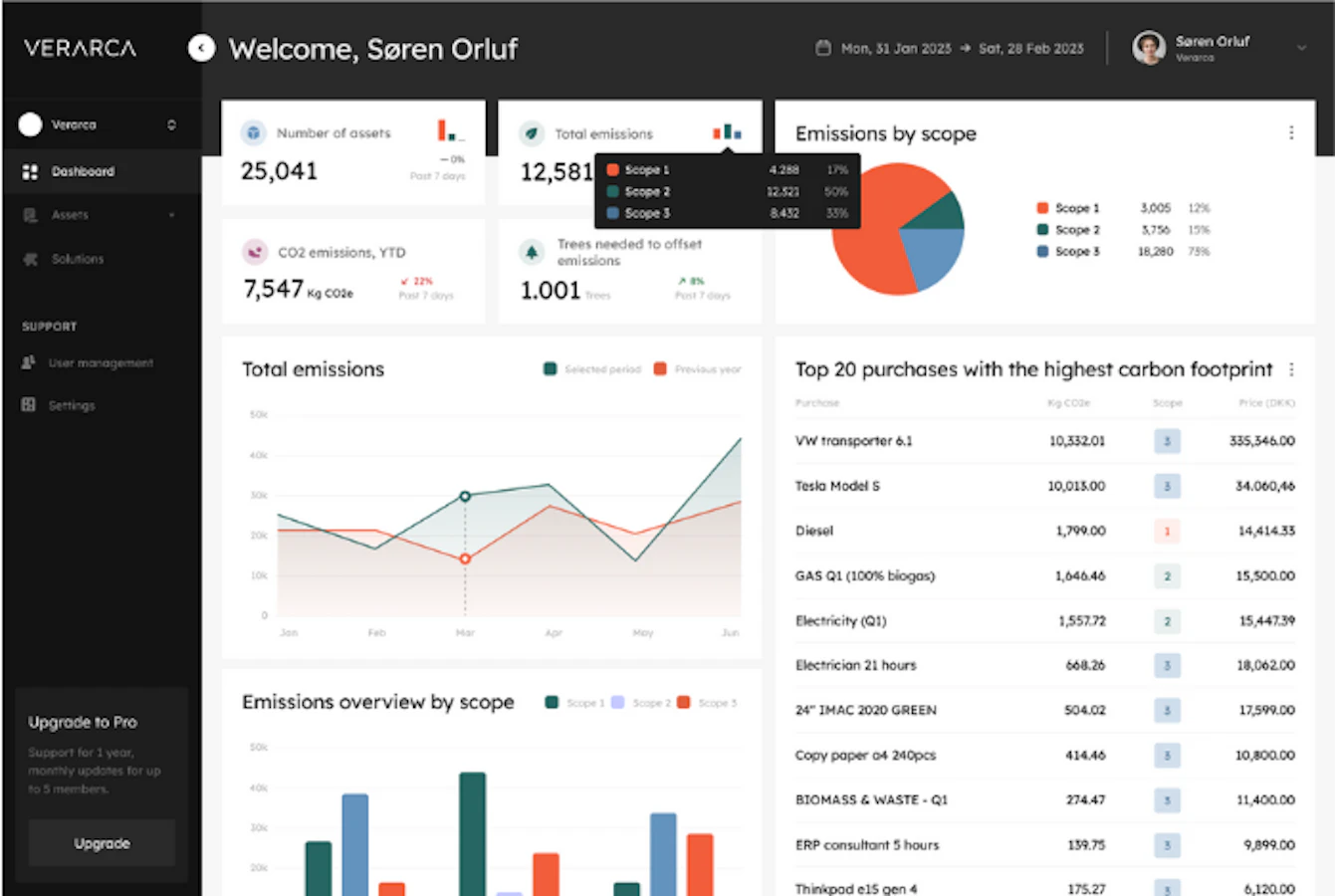Expand the Assets submenu arrow
The image size is (1335, 896).
pos(172,215)
